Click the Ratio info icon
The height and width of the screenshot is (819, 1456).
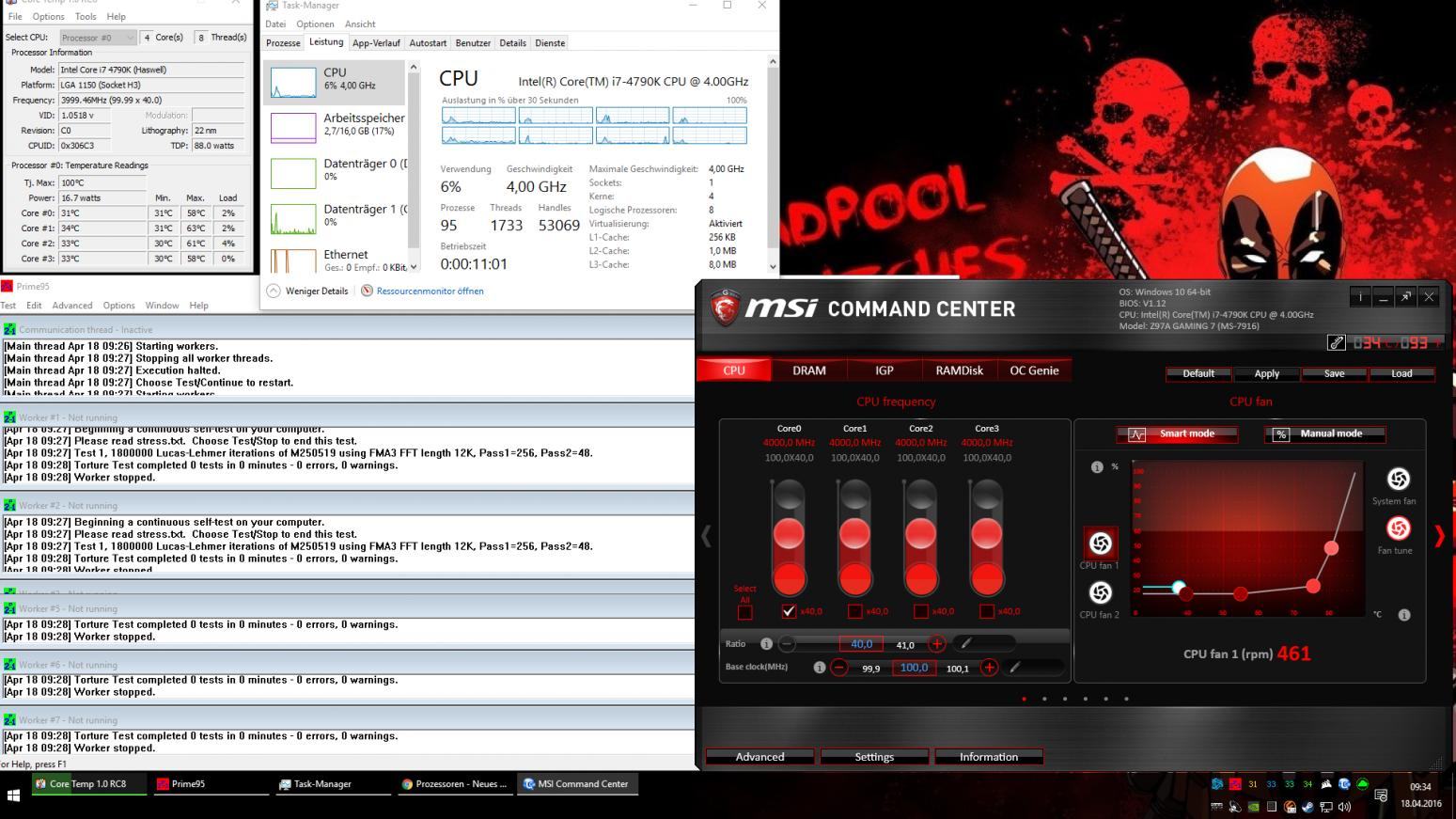(766, 644)
